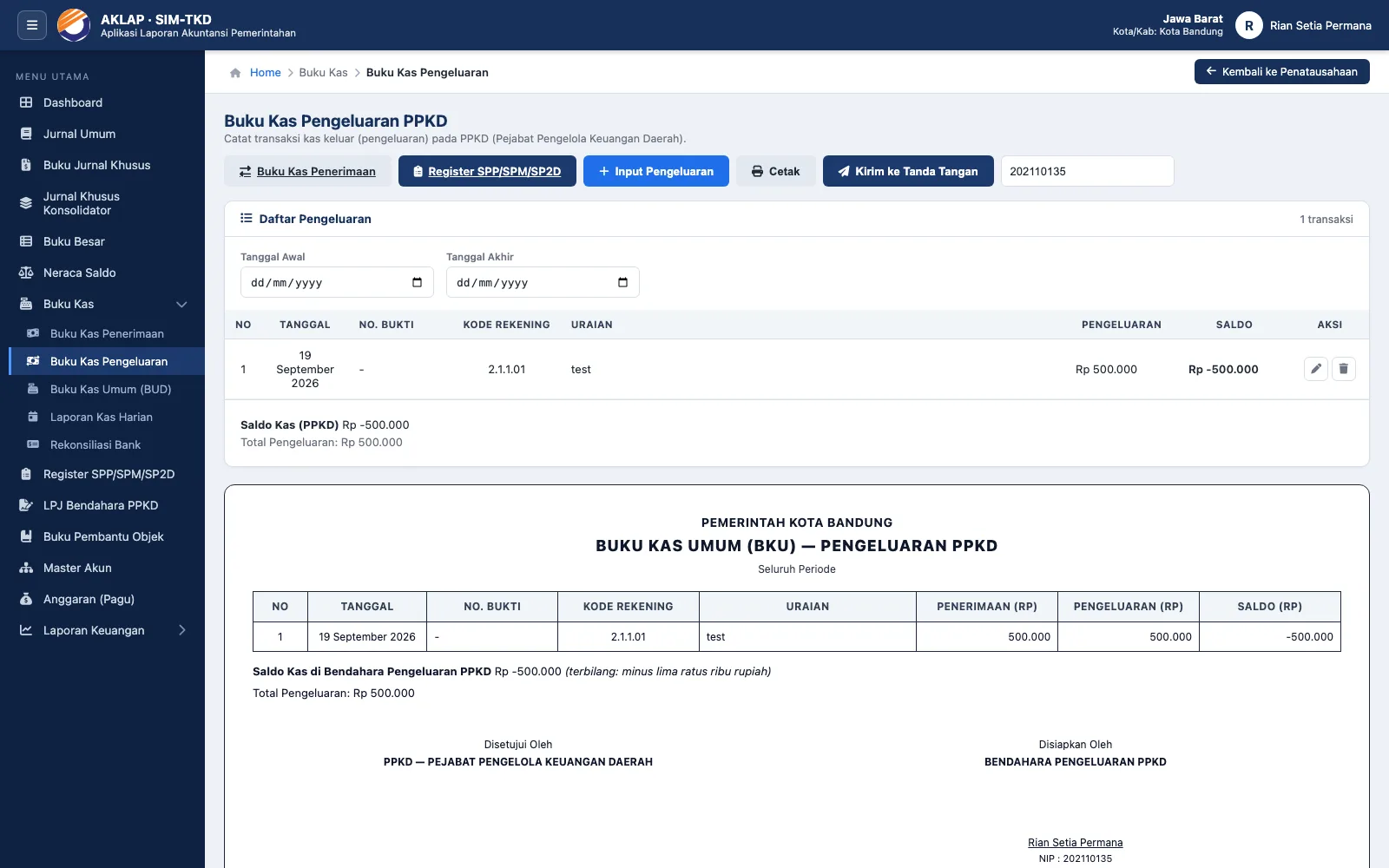Open the calendar picker in Tanggal Akhir
This screenshot has width=1389, height=868.
(x=622, y=282)
